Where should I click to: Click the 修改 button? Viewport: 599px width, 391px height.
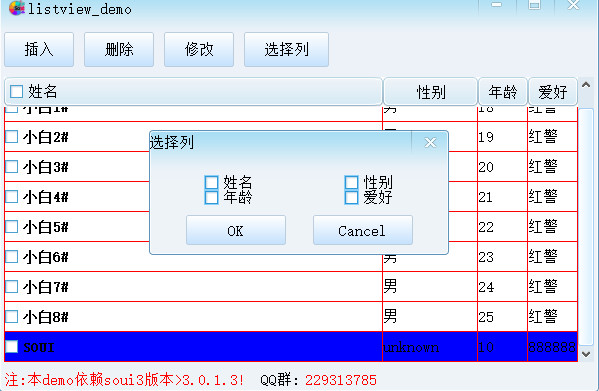click(199, 50)
